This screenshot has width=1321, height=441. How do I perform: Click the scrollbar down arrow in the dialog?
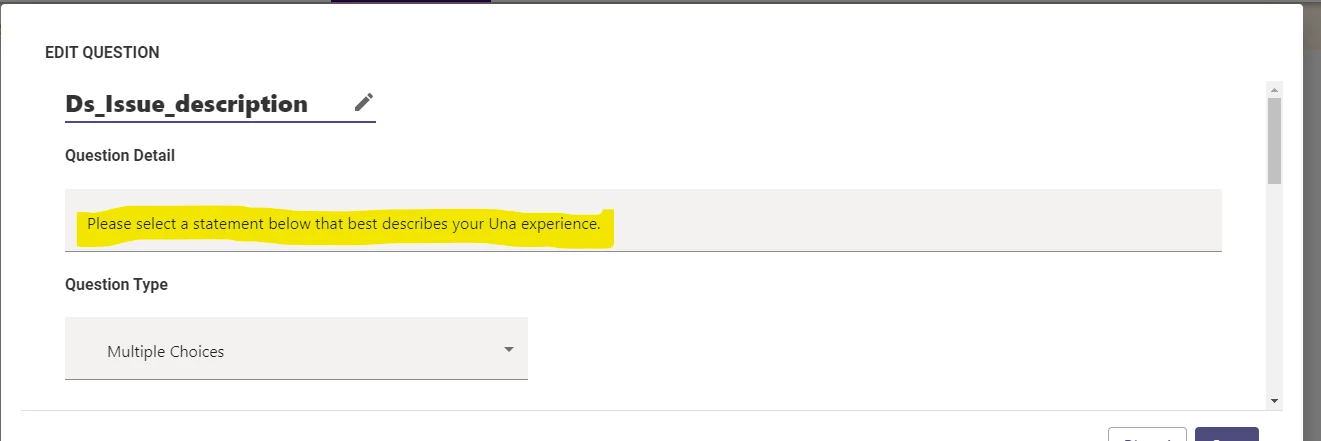point(1274,400)
